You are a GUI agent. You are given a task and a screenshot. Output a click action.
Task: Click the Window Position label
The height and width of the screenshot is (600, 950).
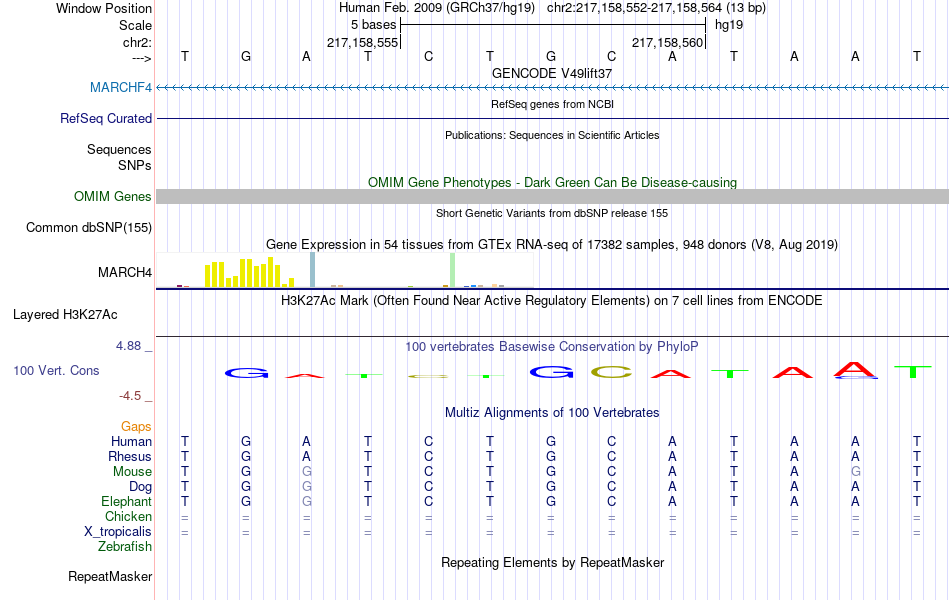(x=104, y=8)
